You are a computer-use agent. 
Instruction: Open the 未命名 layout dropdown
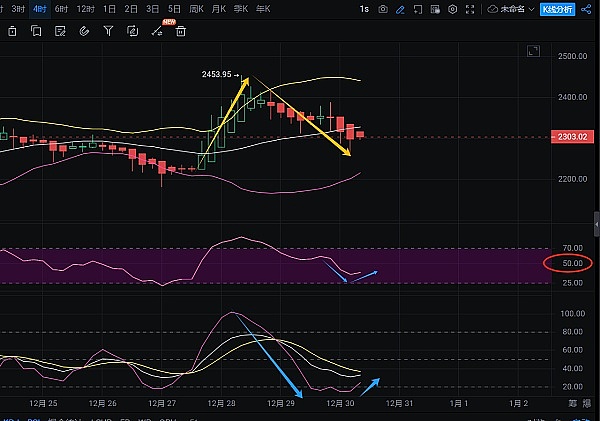click(512, 9)
